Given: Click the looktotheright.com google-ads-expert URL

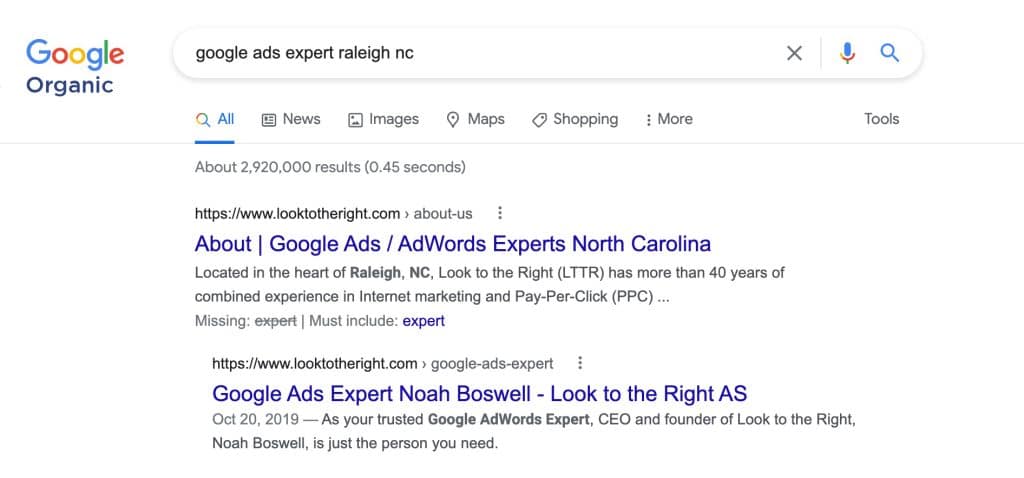Looking at the screenshot, I should point(382,363).
